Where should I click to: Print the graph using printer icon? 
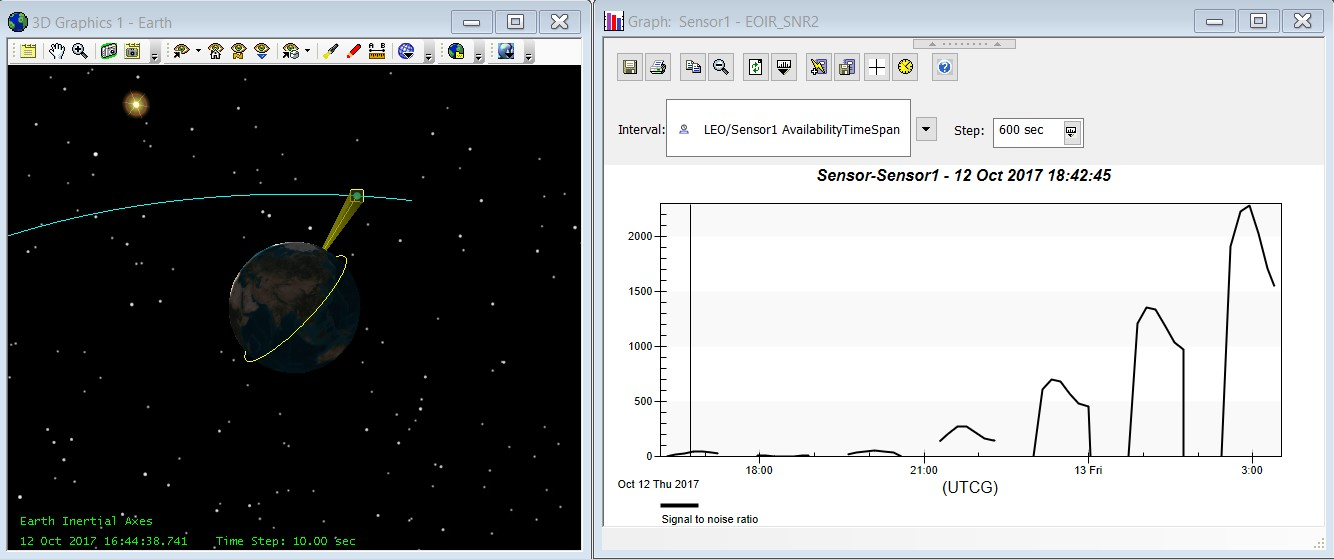[656, 67]
